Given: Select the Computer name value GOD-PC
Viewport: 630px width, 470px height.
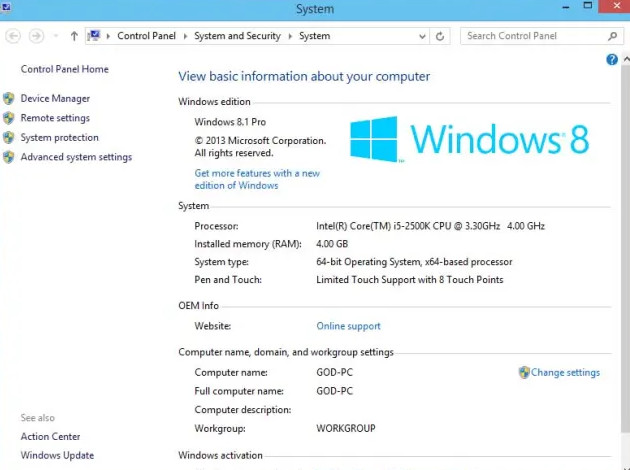Looking at the screenshot, I should [x=334, y=372].
